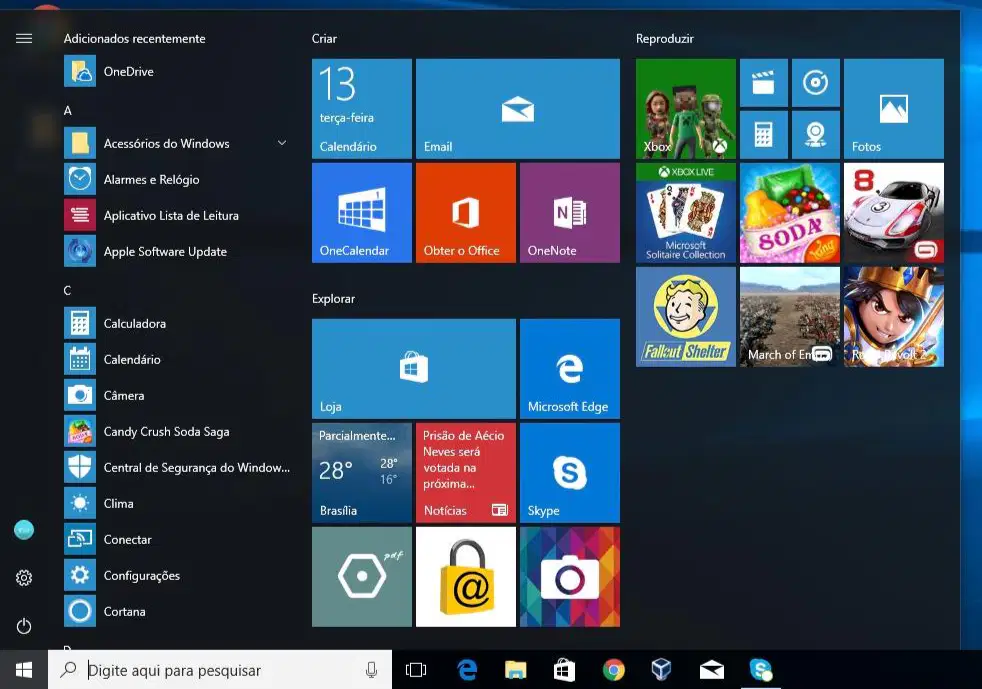
Task: Expand Acessórios do Windows folder
Action: (x=177, y=143)
